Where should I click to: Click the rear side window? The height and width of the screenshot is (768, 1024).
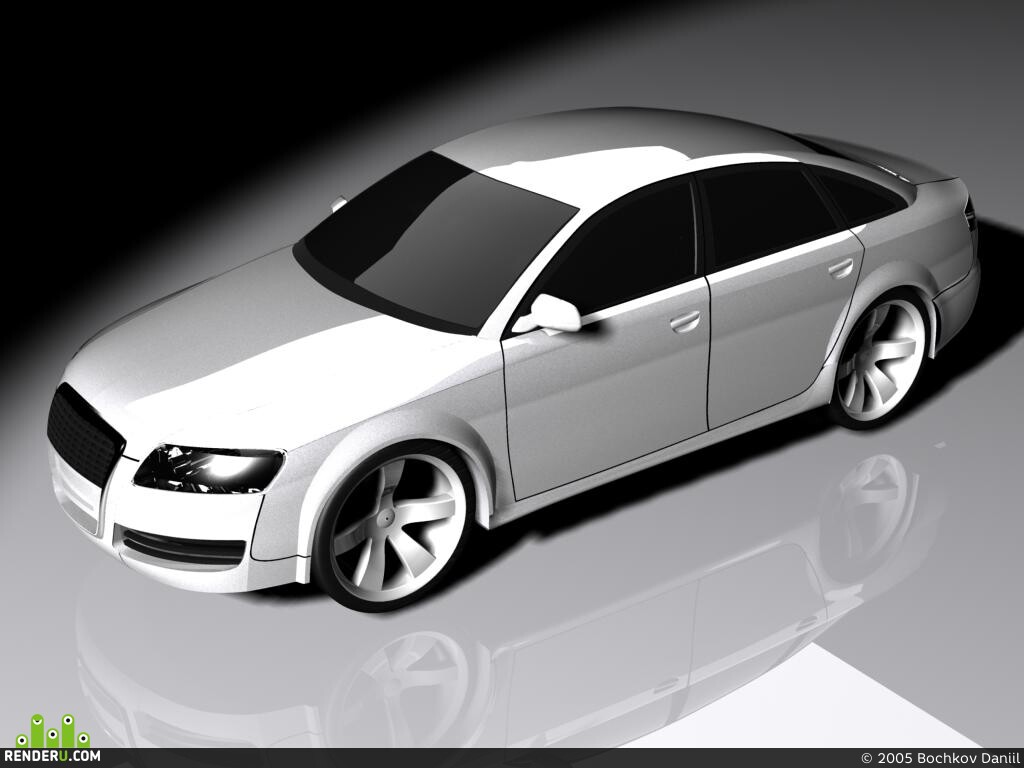pyautogui.click(x=763, y=217)
